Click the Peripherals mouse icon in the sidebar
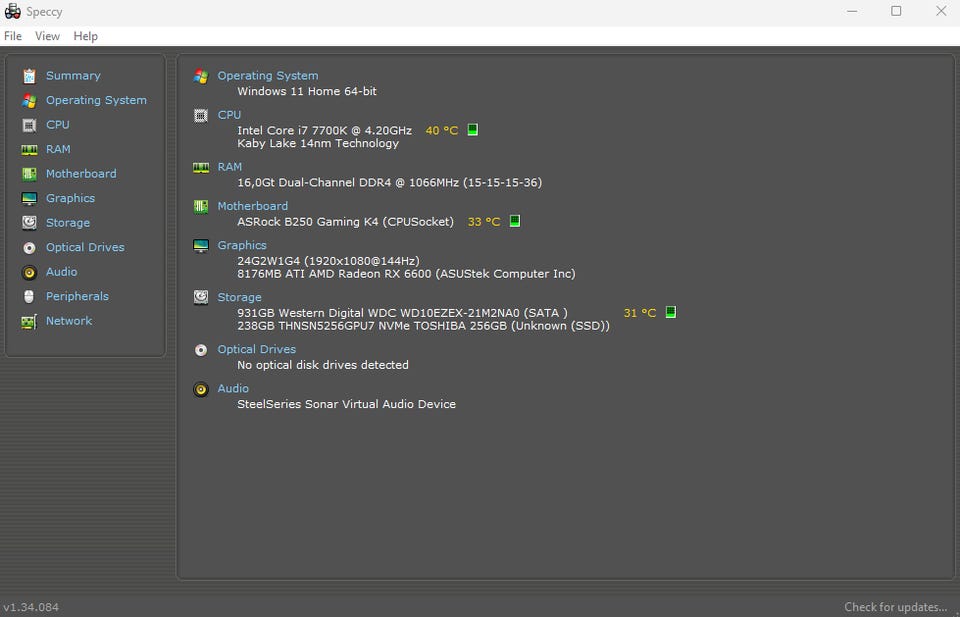960x617 pixels. [x=29, y=296]
